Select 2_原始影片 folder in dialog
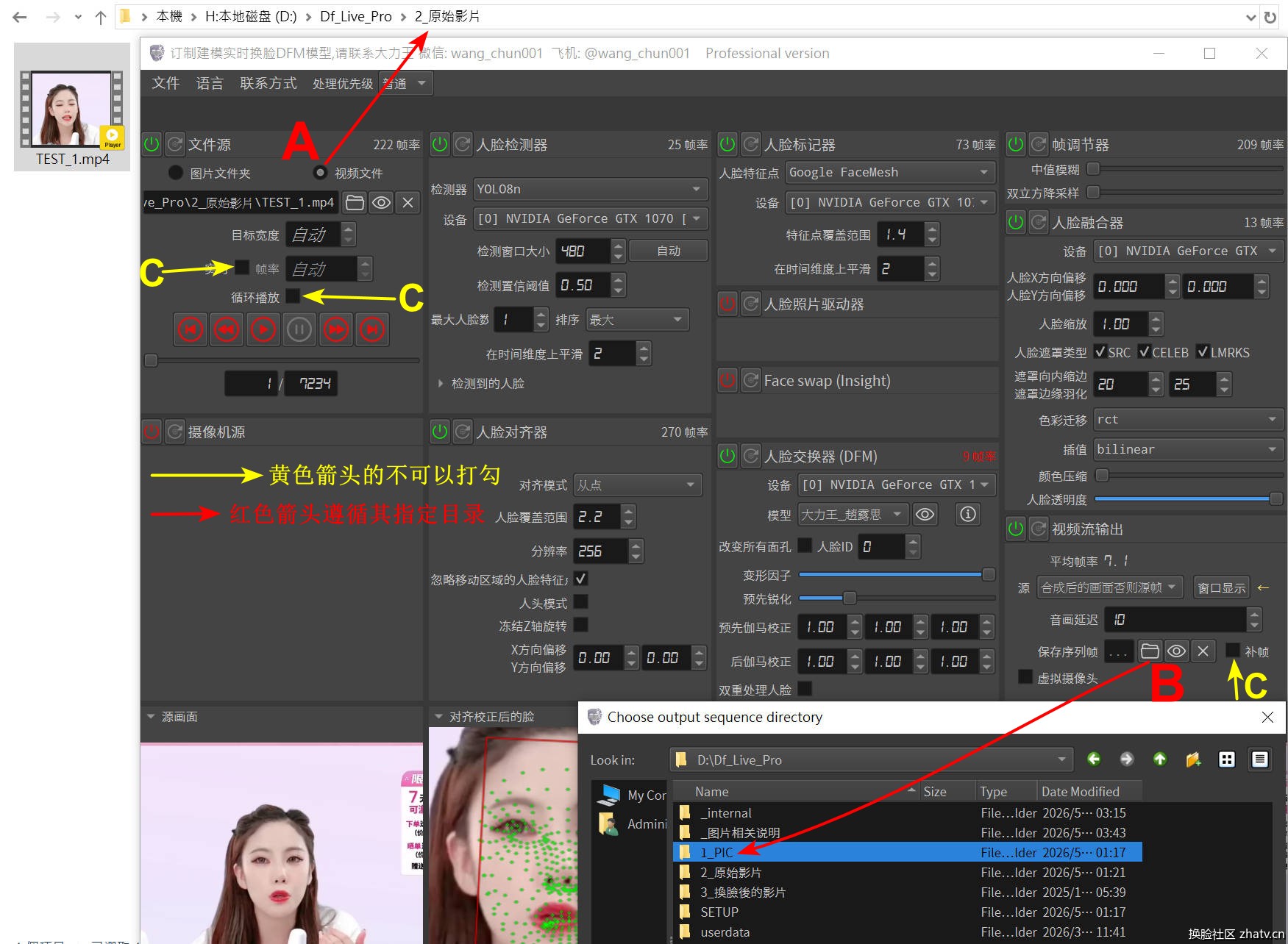 click(x=907, y=872)
